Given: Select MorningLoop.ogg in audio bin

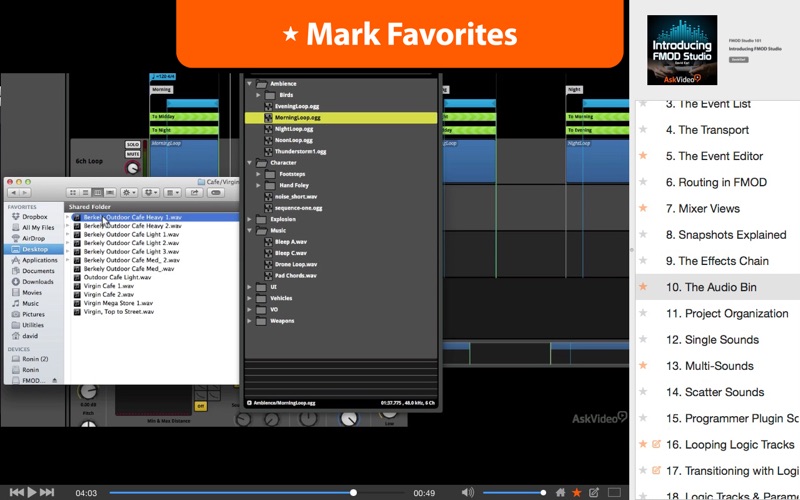Looking at the screenshot, I should tap(341, 117).
